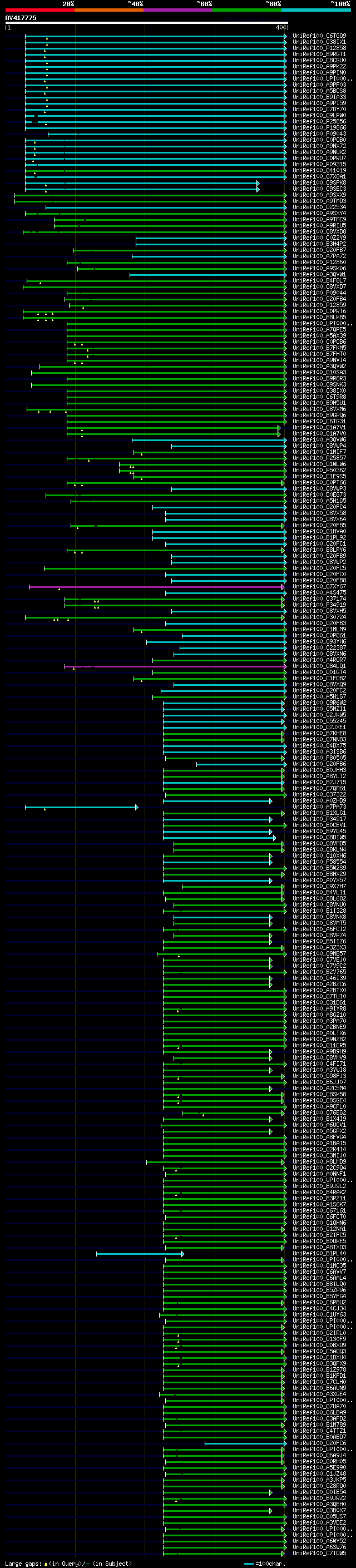
Task: Click the =100char scale legend
Action: click(265, 1563)
